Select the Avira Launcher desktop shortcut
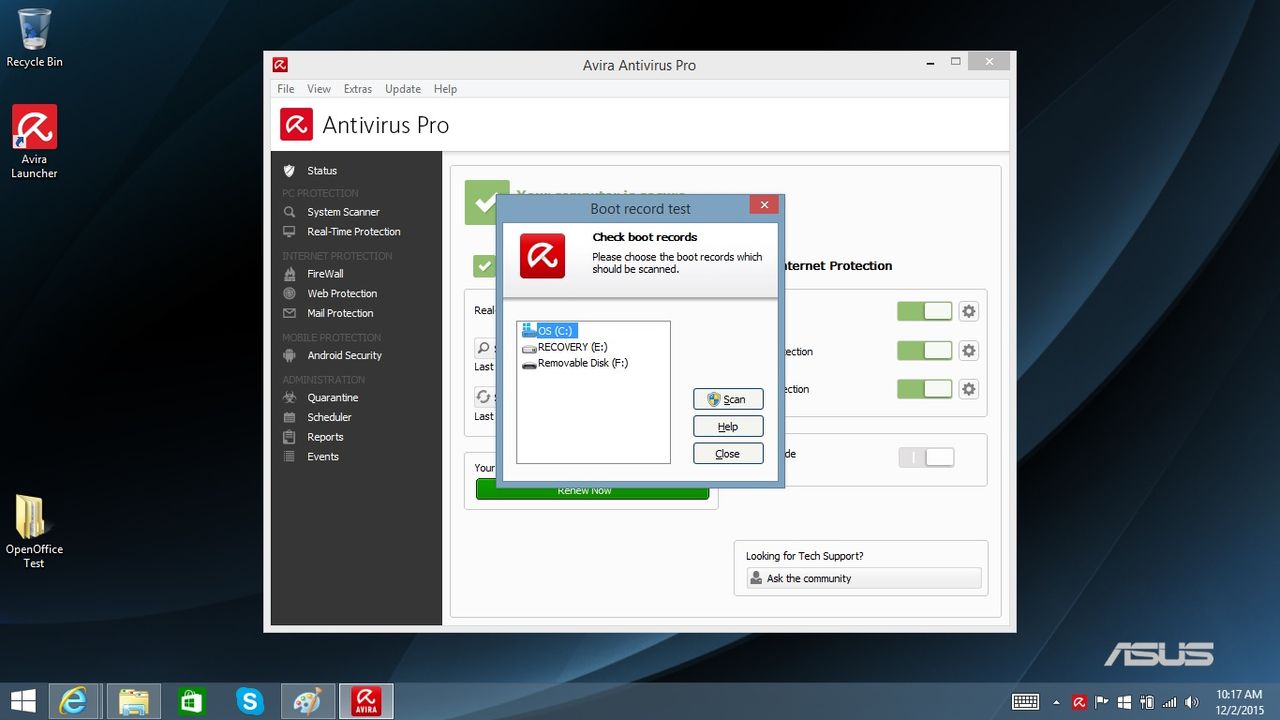Screen dimensions: 1280x720 click(x=34, y=142)
